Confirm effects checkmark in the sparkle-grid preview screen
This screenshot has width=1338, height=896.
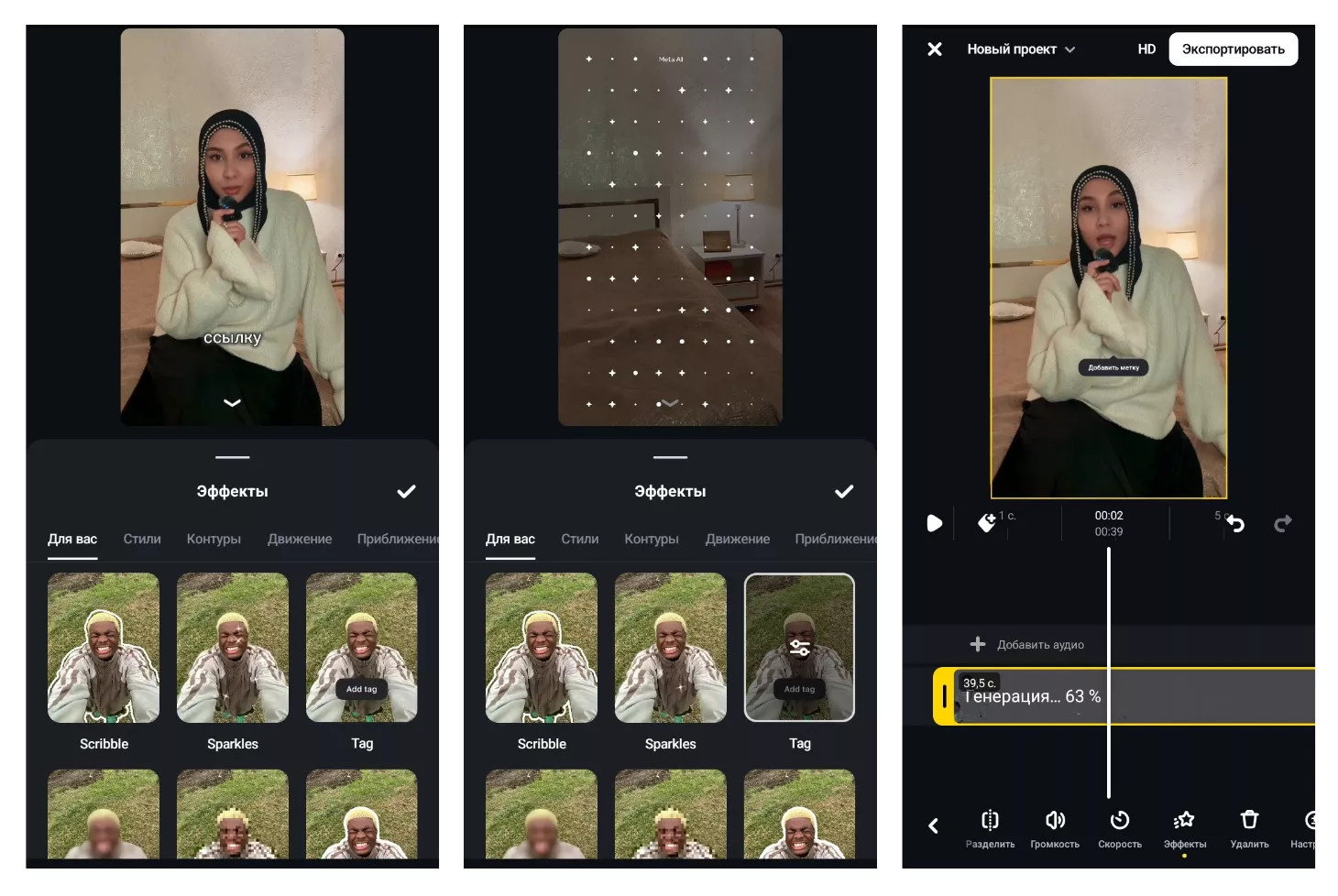pos(844,492)
